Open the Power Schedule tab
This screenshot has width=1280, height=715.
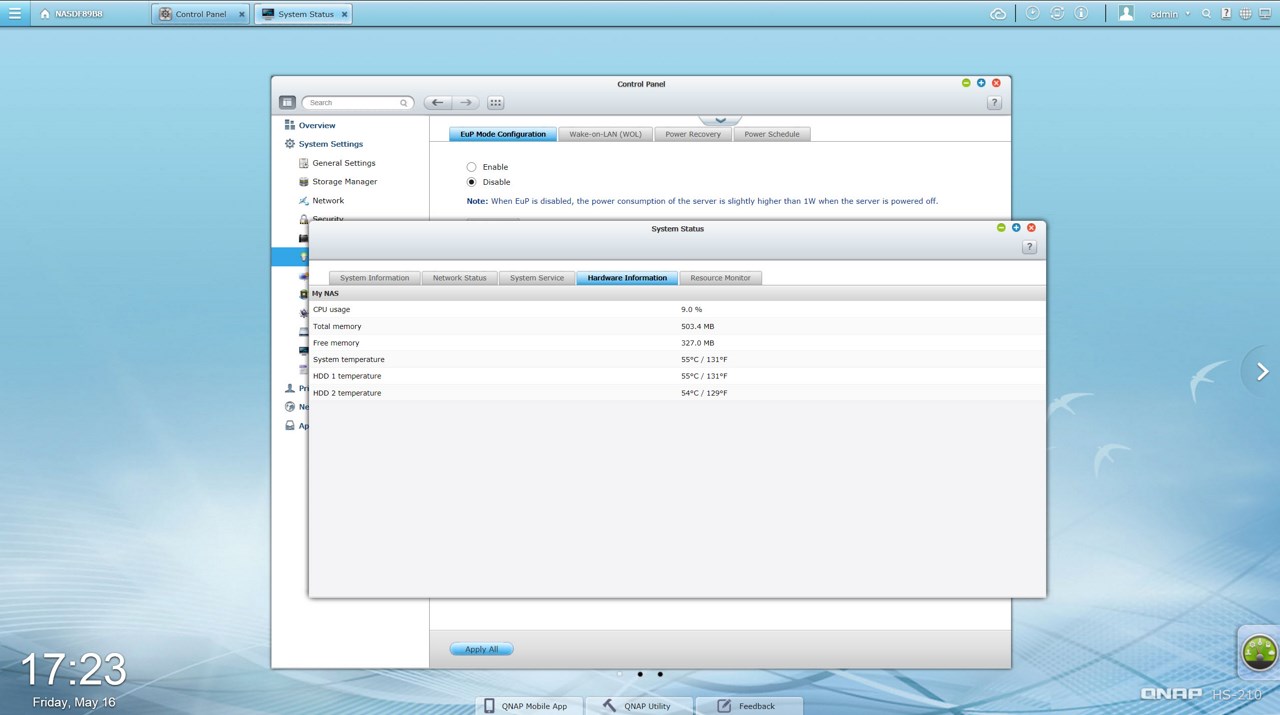[x=772, y=134]
